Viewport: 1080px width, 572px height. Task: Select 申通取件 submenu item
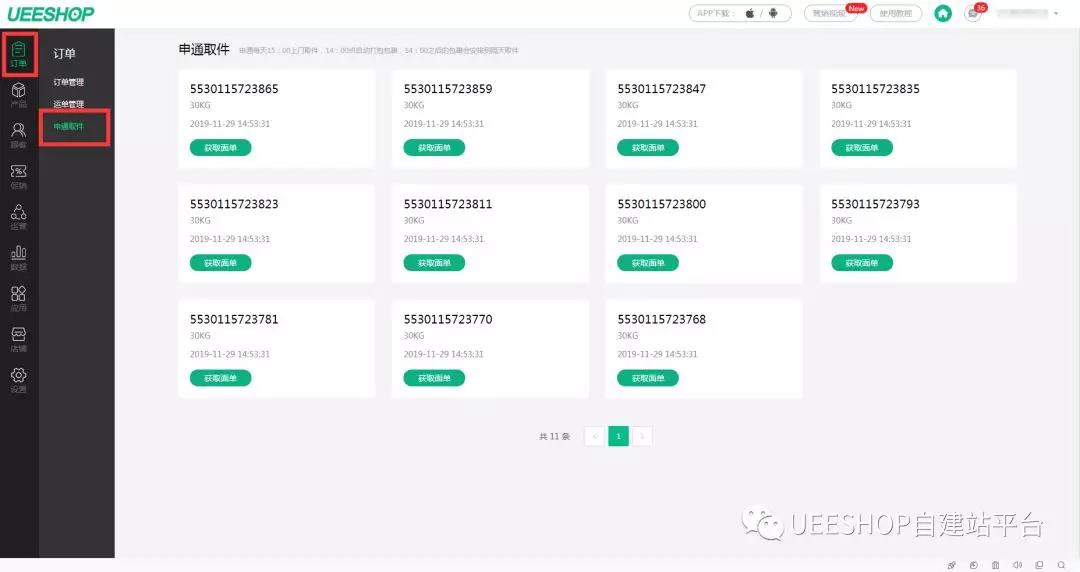69,126
